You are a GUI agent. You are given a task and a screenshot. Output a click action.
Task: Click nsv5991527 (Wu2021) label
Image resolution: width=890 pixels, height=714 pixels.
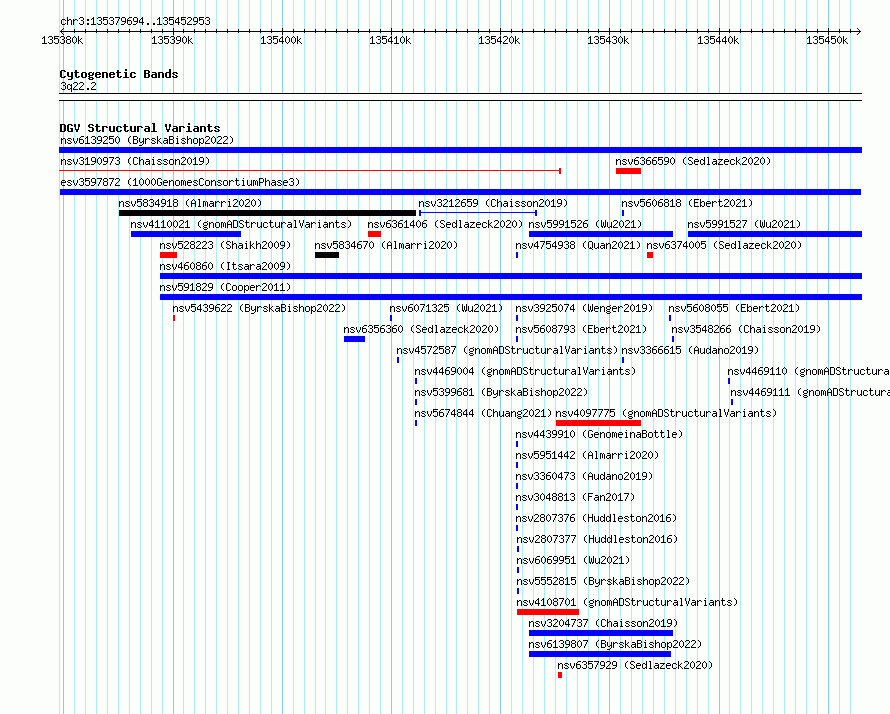pyautogui.click(x=744, y=224)
